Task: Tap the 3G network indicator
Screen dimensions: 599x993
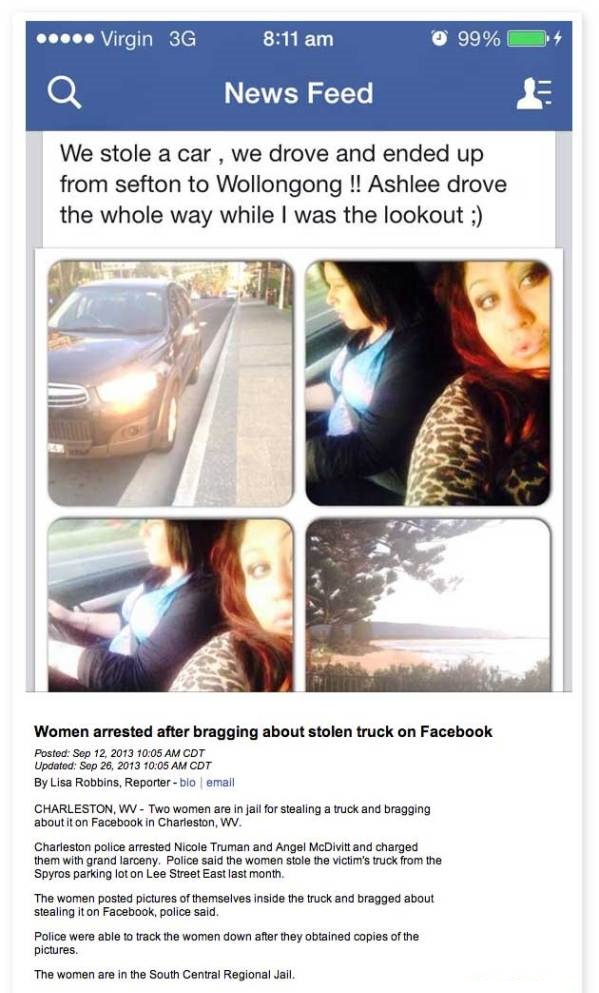Action: pyautogui.click(x=182, y=39)
